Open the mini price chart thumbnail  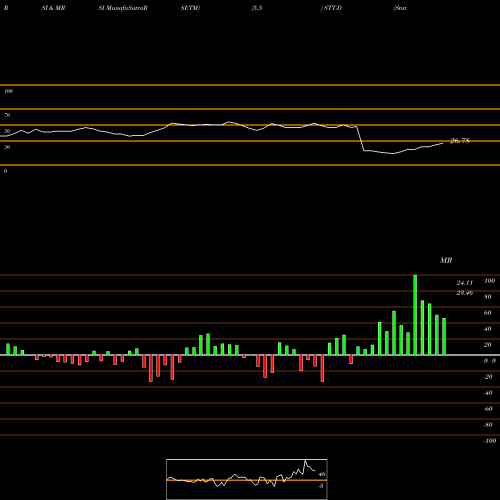247,479
